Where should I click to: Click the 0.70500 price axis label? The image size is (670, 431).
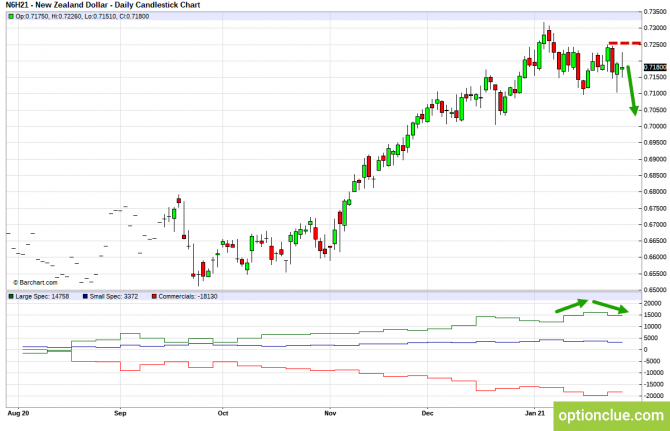(655, 110)
